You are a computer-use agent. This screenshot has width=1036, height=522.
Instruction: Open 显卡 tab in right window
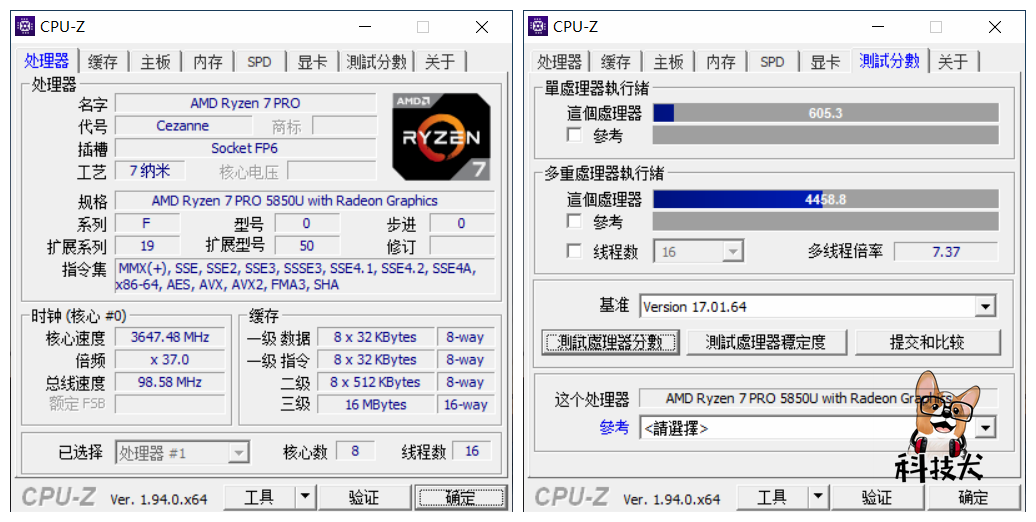(825, 62)
